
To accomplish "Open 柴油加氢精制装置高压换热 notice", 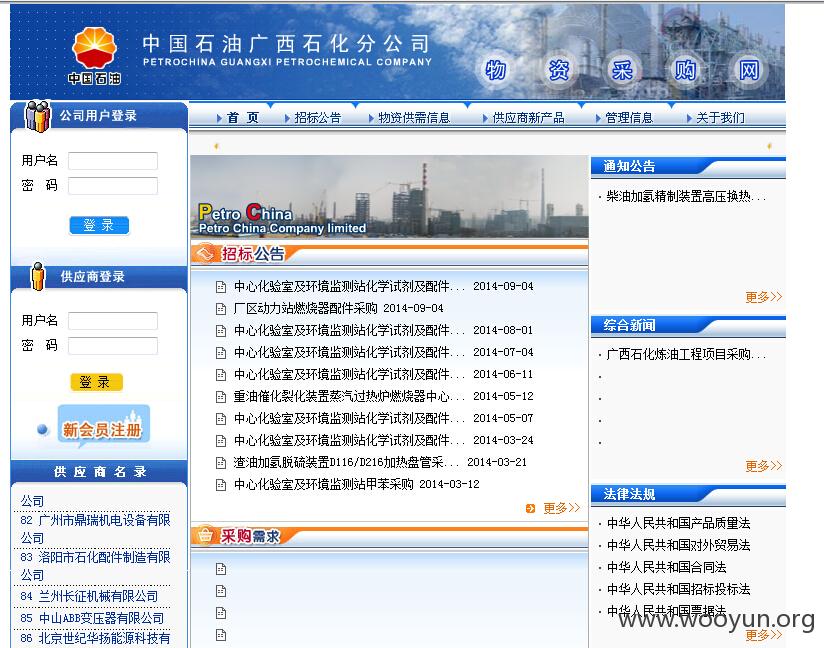I will pyautogui.click(x=686, y=197).
